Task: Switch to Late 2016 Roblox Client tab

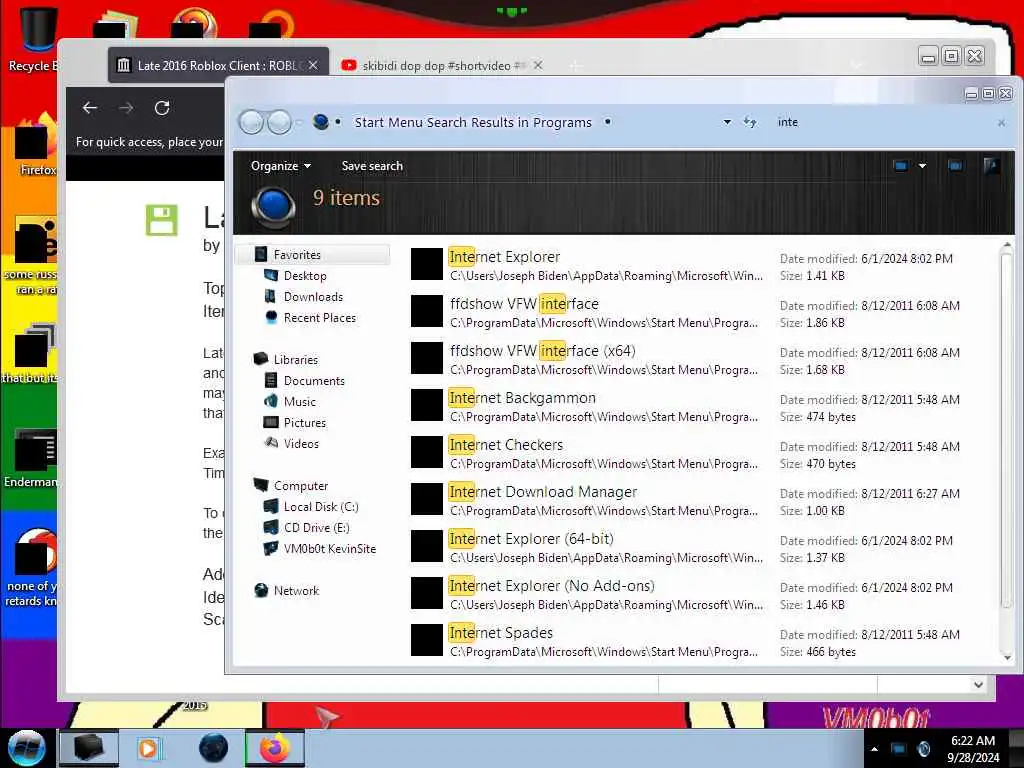Action: pos(218,65)
